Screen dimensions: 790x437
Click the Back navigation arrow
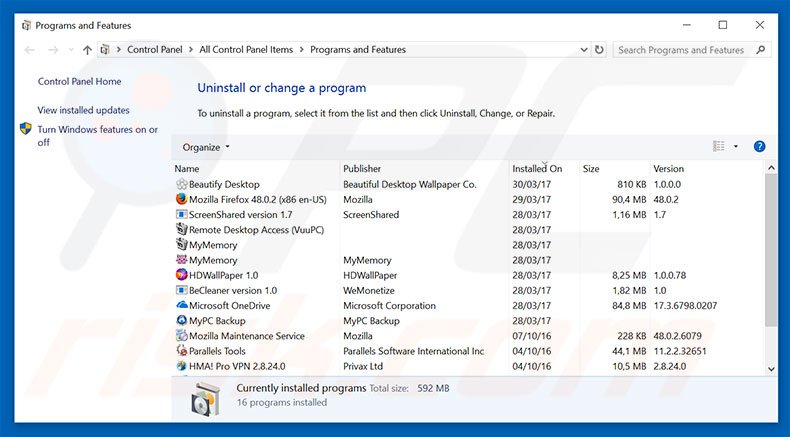coord(30,50)
